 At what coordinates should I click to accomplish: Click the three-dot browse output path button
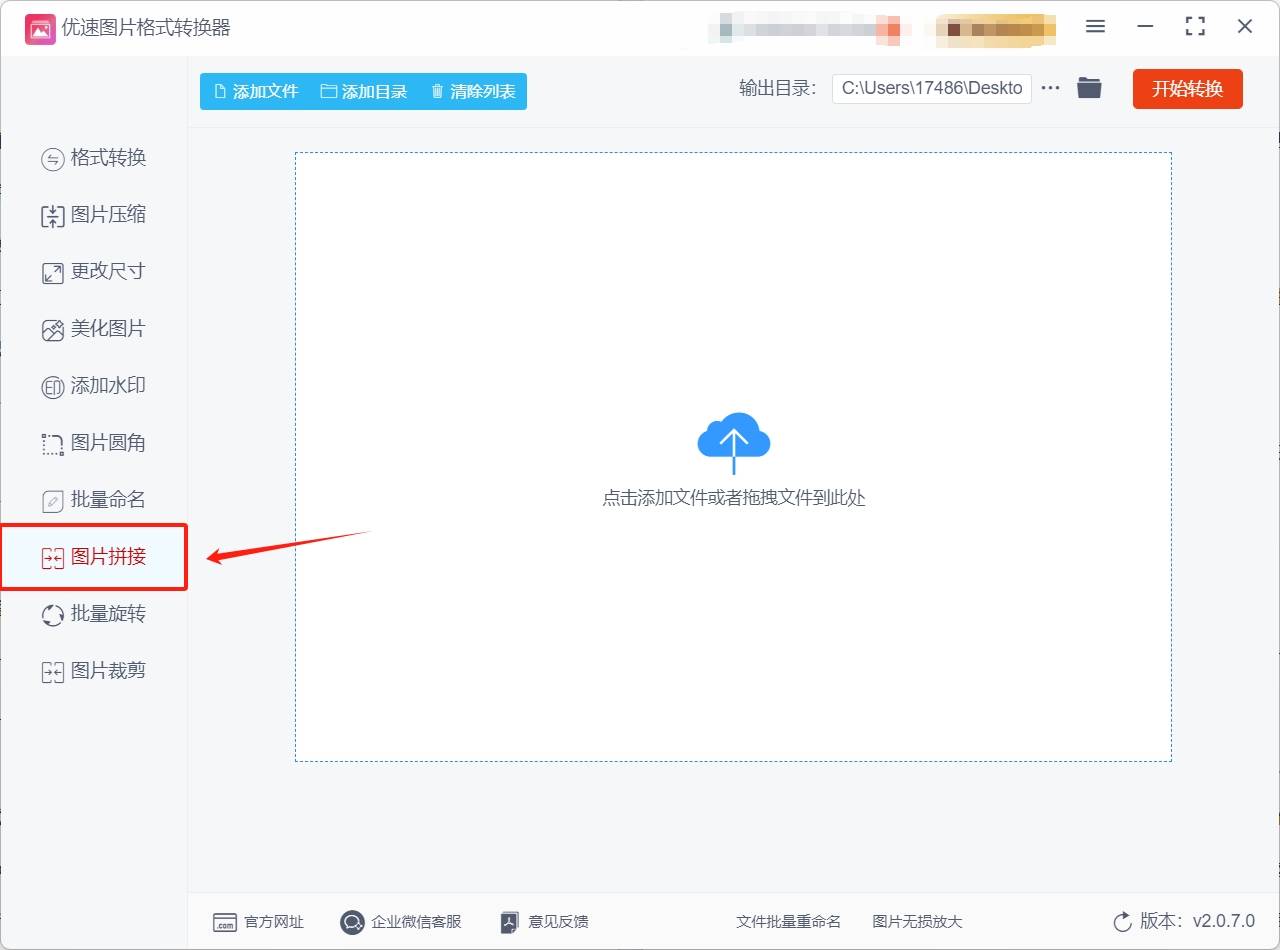coord(1050,88)
